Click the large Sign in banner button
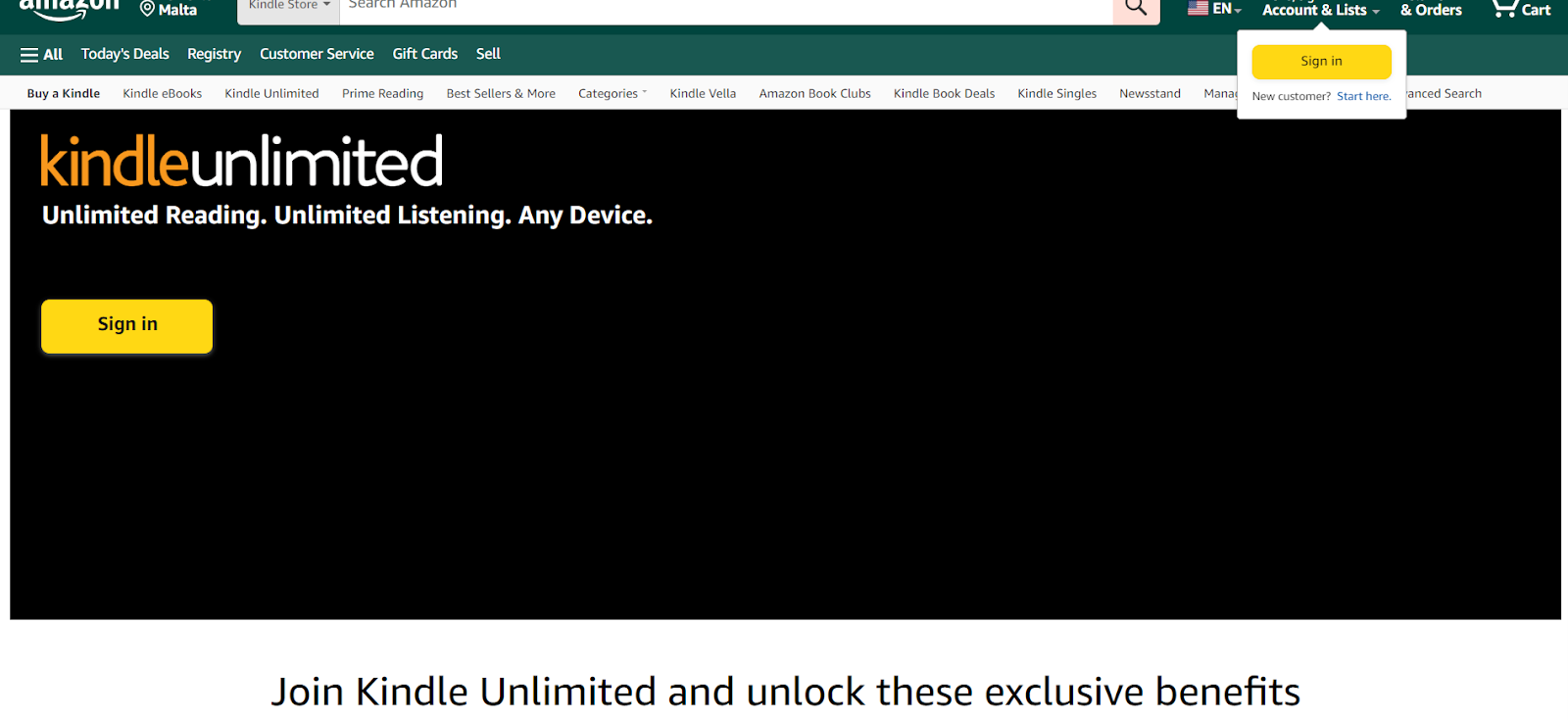This screenshot has height=720, width=1568. 126,326
